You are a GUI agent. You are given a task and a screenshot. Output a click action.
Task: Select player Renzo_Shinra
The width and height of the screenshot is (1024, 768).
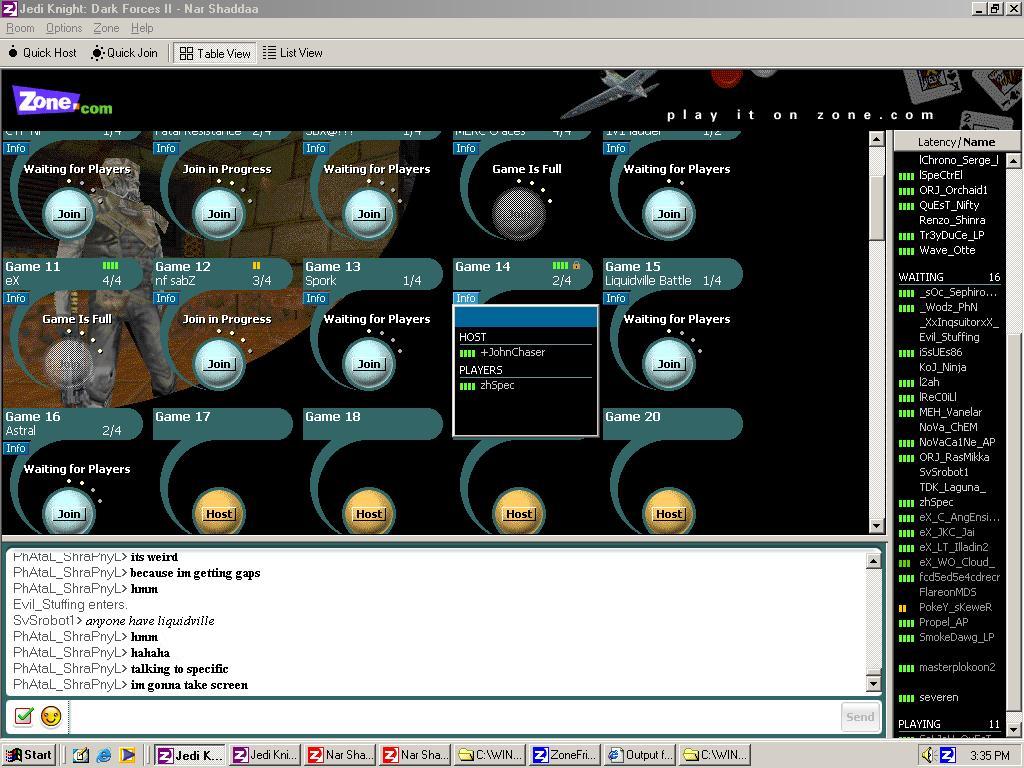pos(950,220)
